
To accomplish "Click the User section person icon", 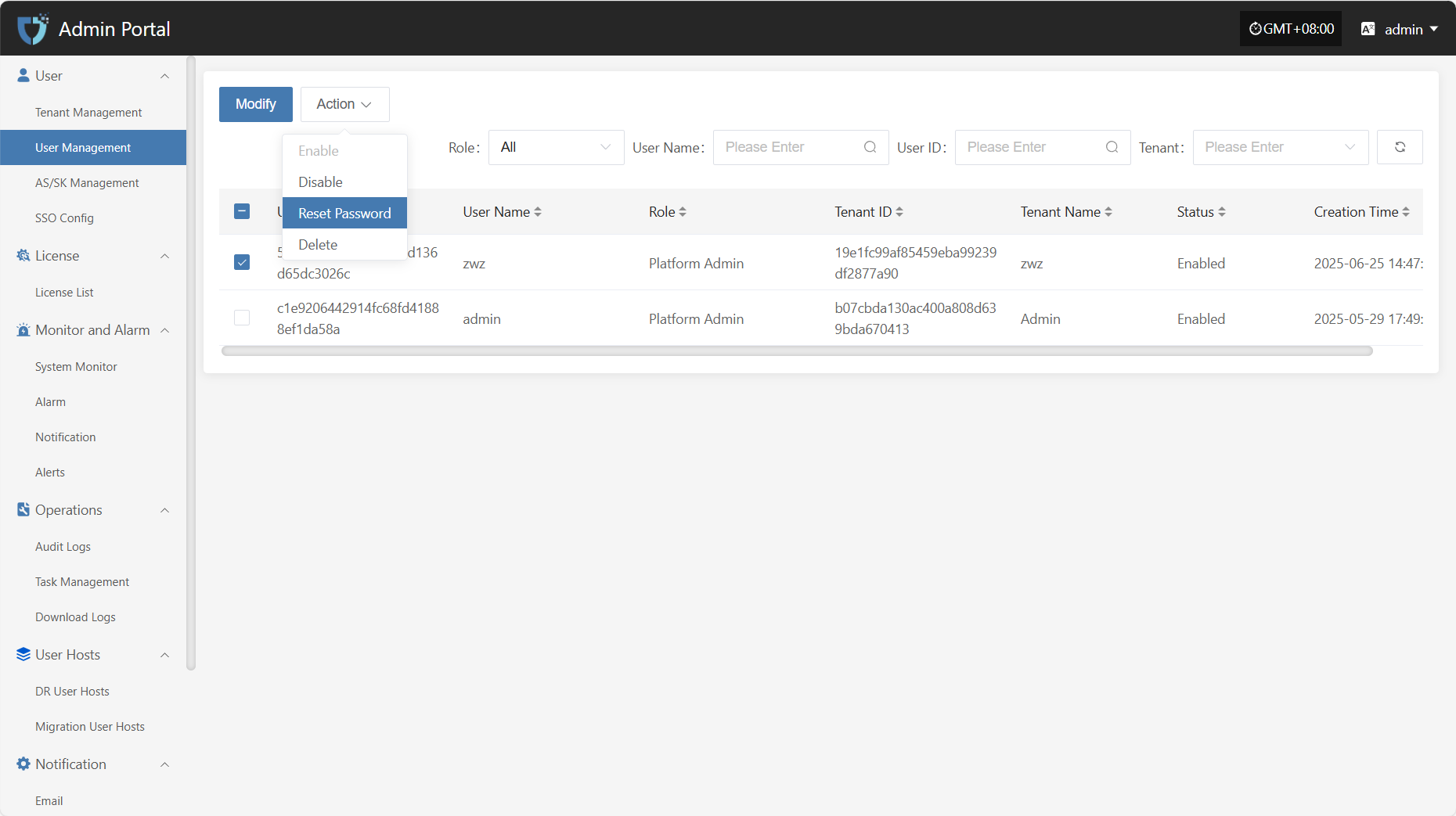I will (23, 75).
